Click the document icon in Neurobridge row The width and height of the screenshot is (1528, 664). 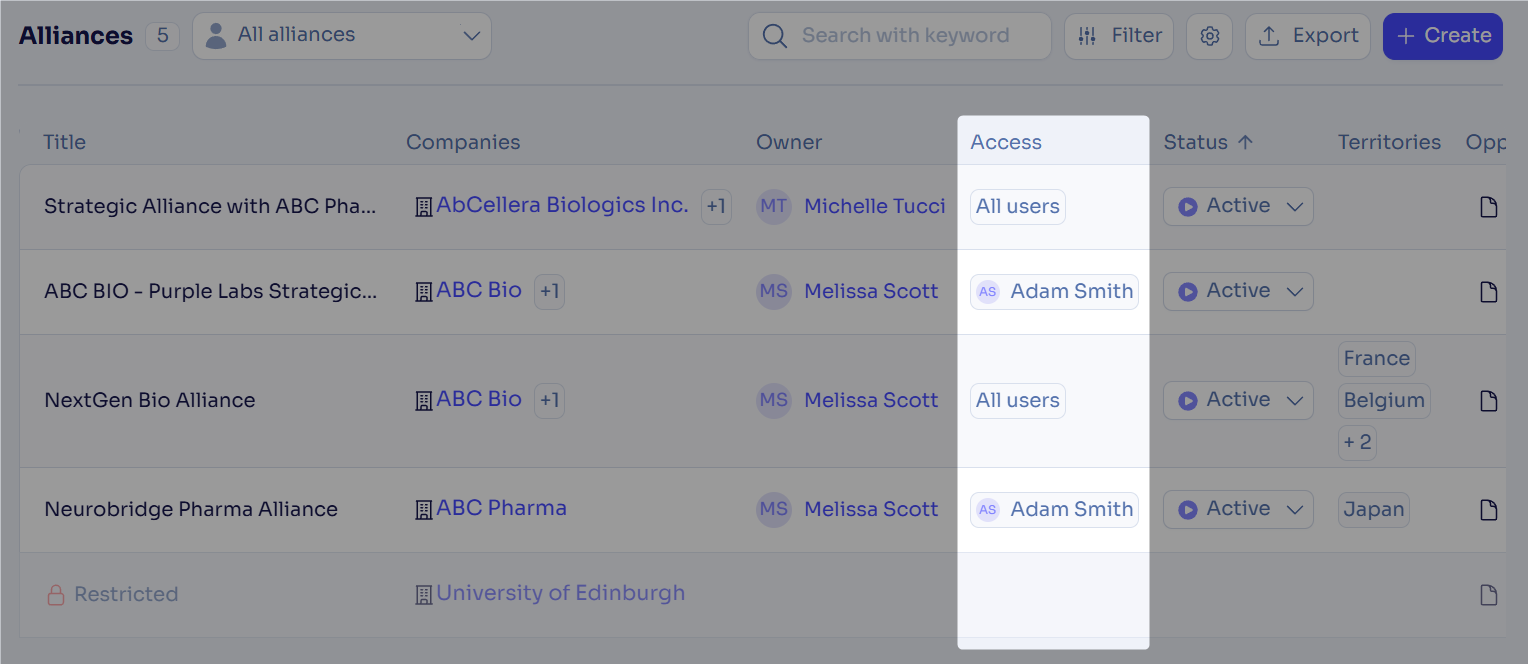pos(1488,509)
